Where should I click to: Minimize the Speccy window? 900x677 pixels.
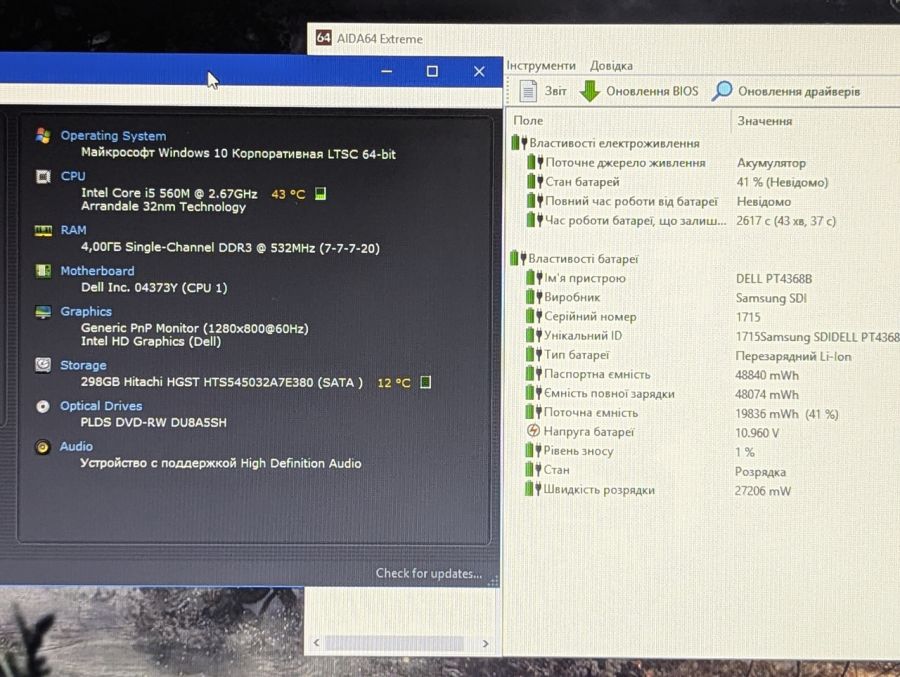[386, 71]
